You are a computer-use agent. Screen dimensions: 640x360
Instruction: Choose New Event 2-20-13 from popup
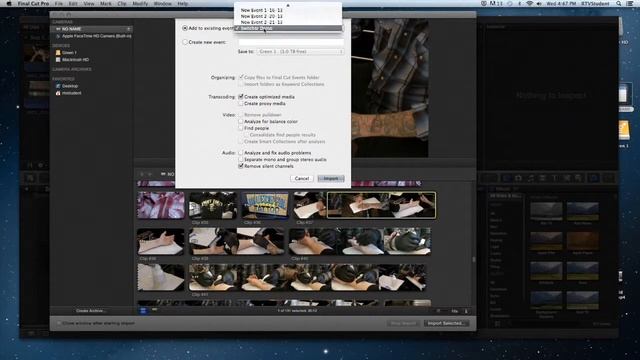click(288, 16)
